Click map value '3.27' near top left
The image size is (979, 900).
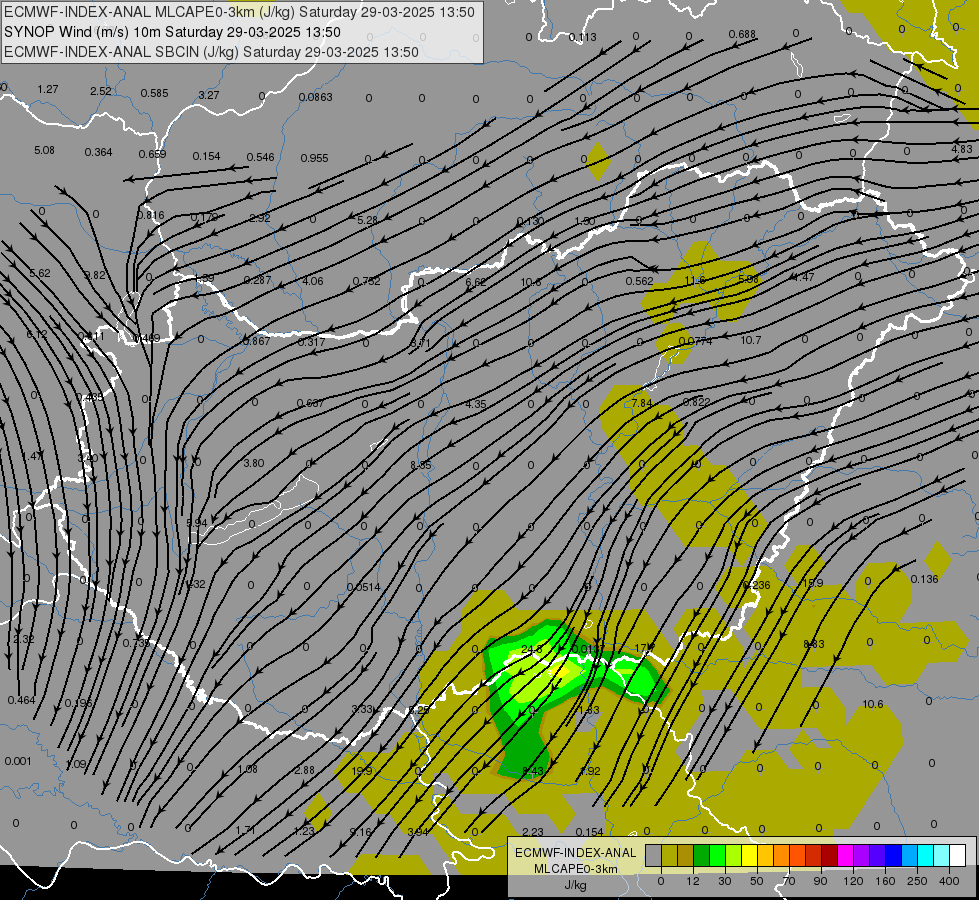pyautogui.click(x=209, y=95)
